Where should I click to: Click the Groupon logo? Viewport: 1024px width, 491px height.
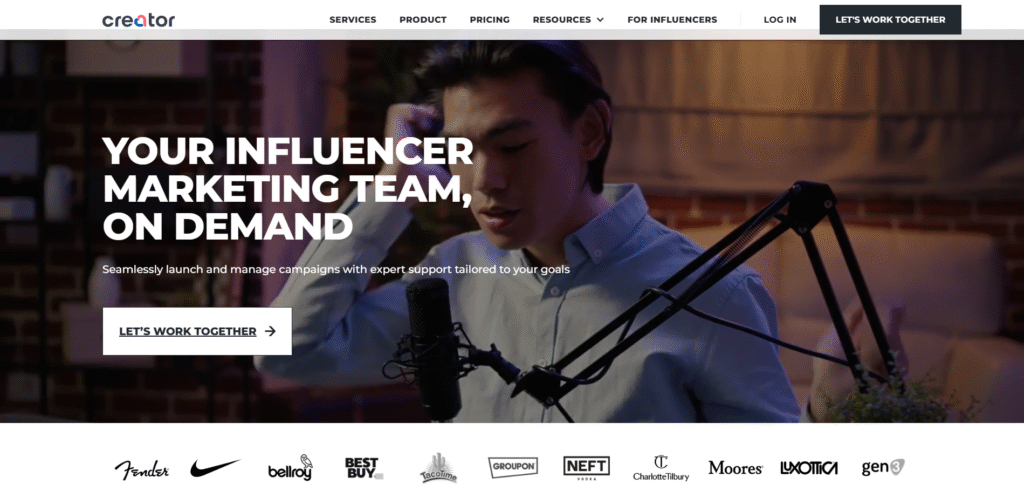513,467
